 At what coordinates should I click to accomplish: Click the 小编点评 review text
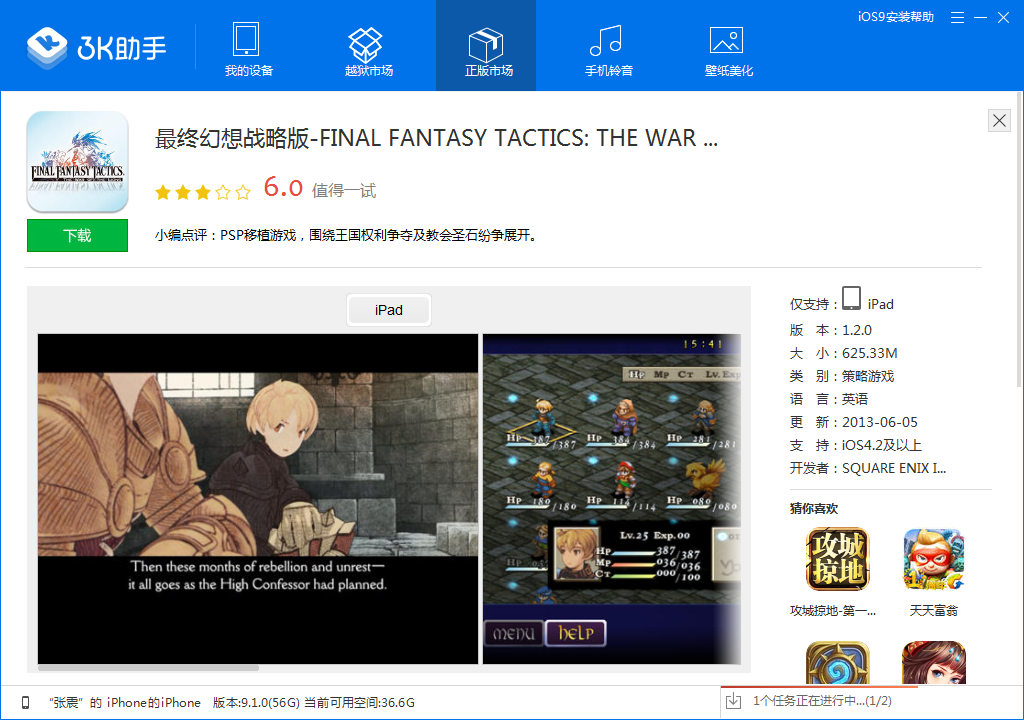346,235
